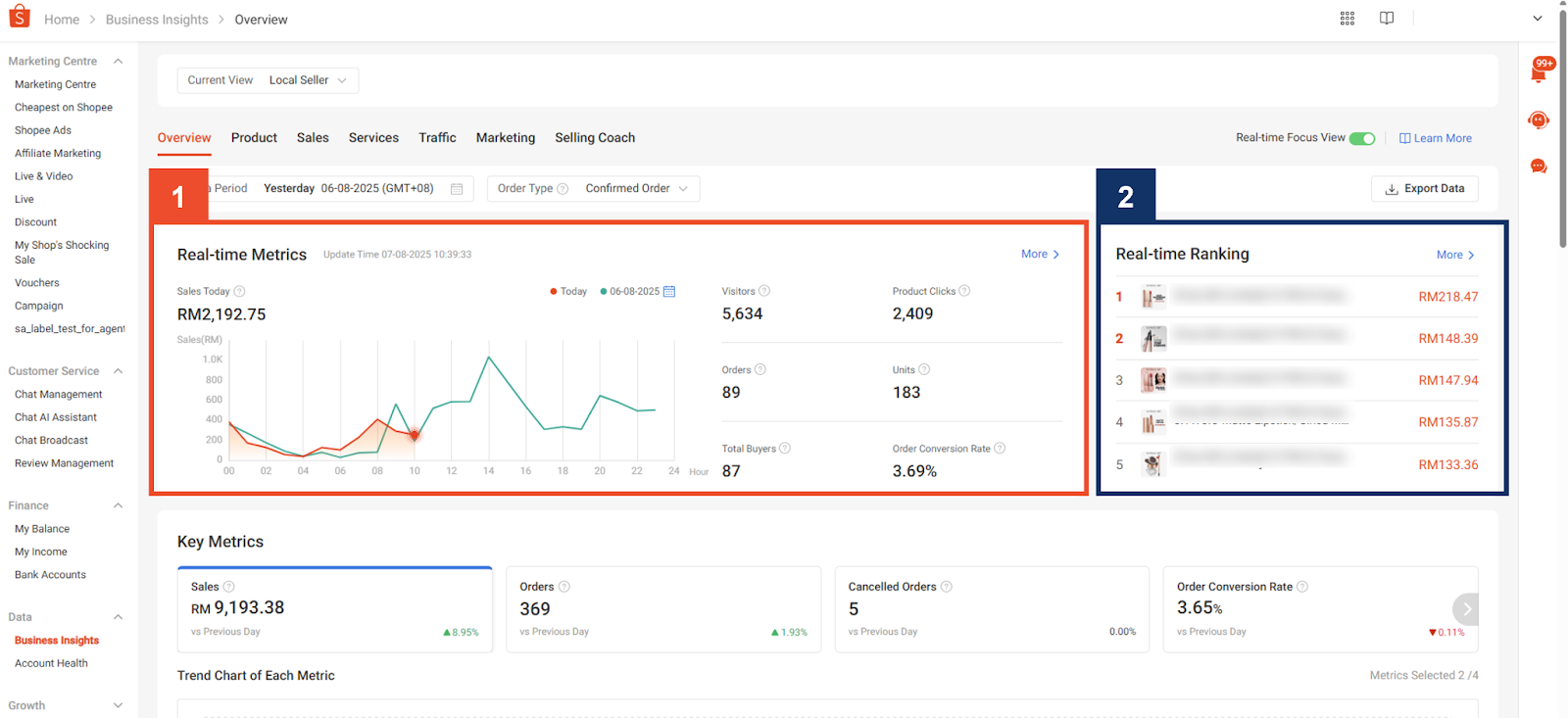Screen dimensions: 1568x718
Task: Expand the Growth sidebar section
Action: coord(118,705)
